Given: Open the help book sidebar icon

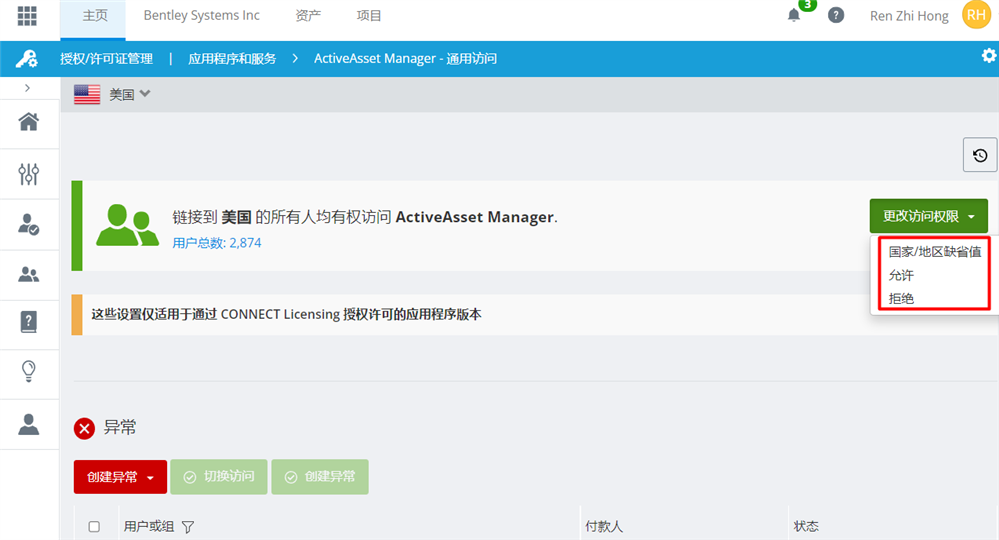Looking at the screenshot, I should pos(29,322).
